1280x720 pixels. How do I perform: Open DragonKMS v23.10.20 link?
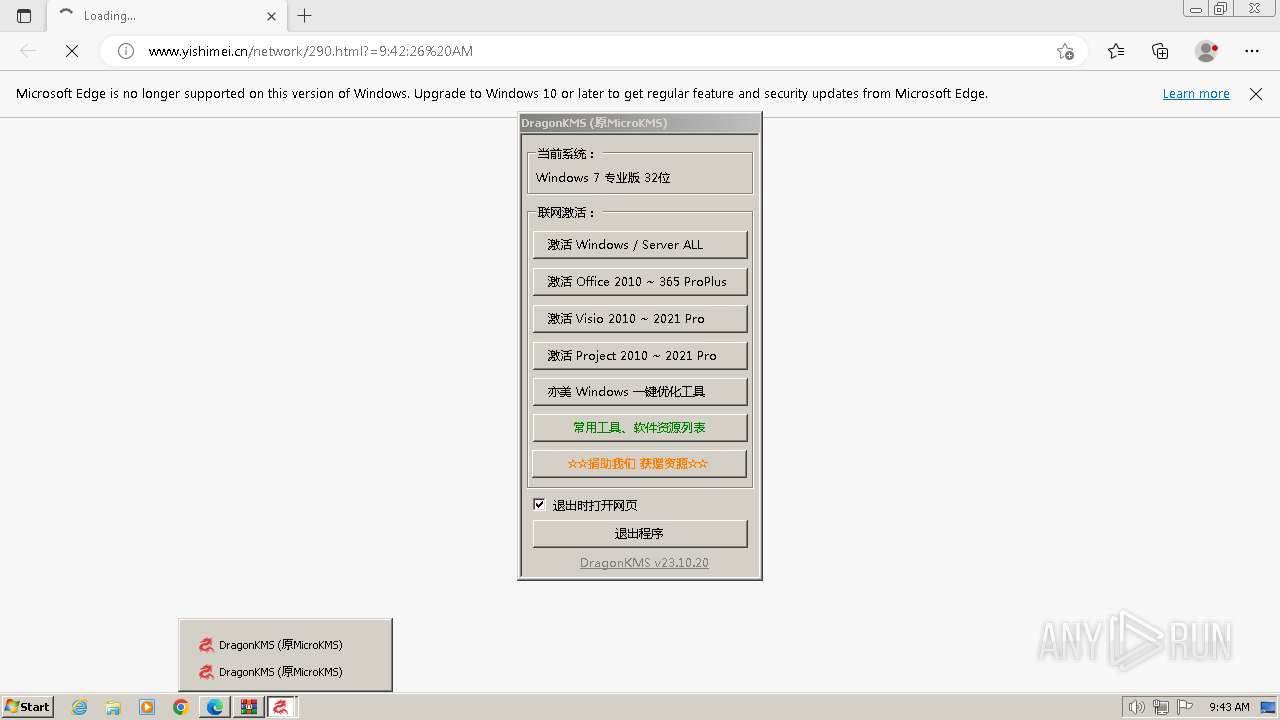[644, 563]
